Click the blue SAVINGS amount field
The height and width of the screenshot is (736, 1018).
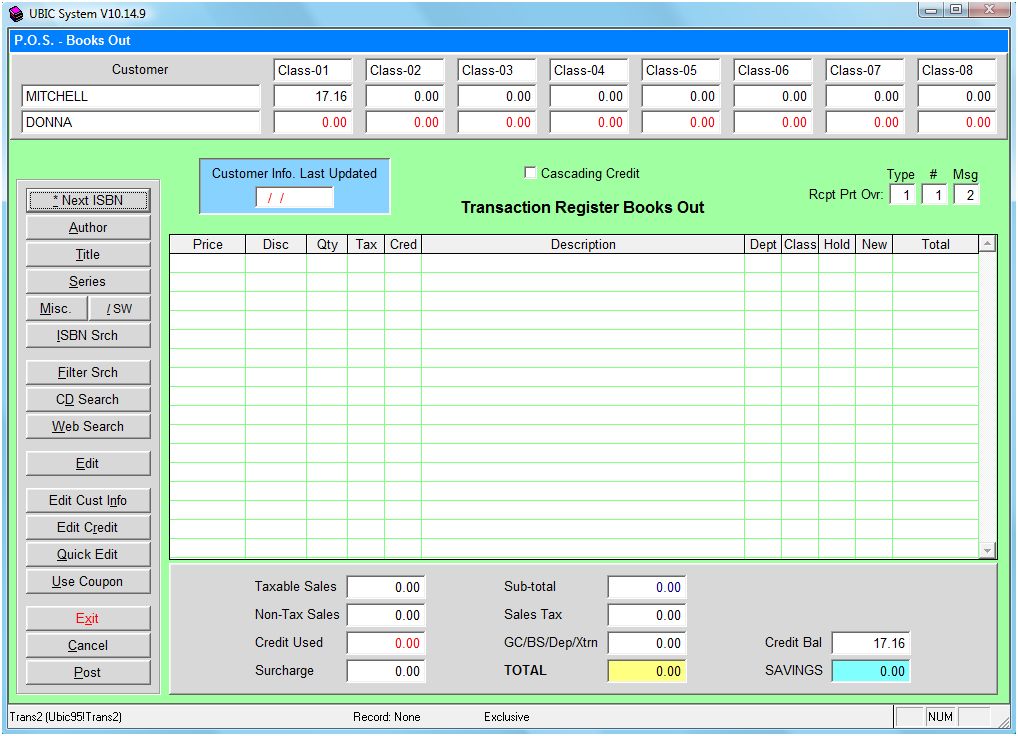(x=871, y=670)
